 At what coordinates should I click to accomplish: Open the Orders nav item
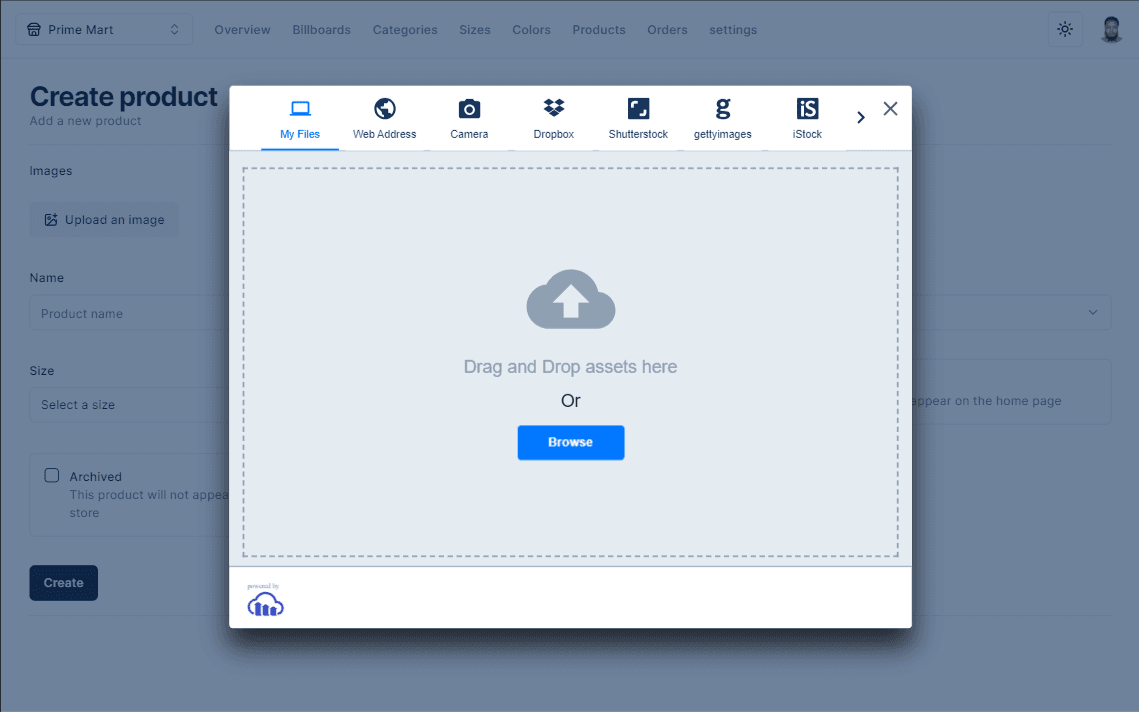667,30
